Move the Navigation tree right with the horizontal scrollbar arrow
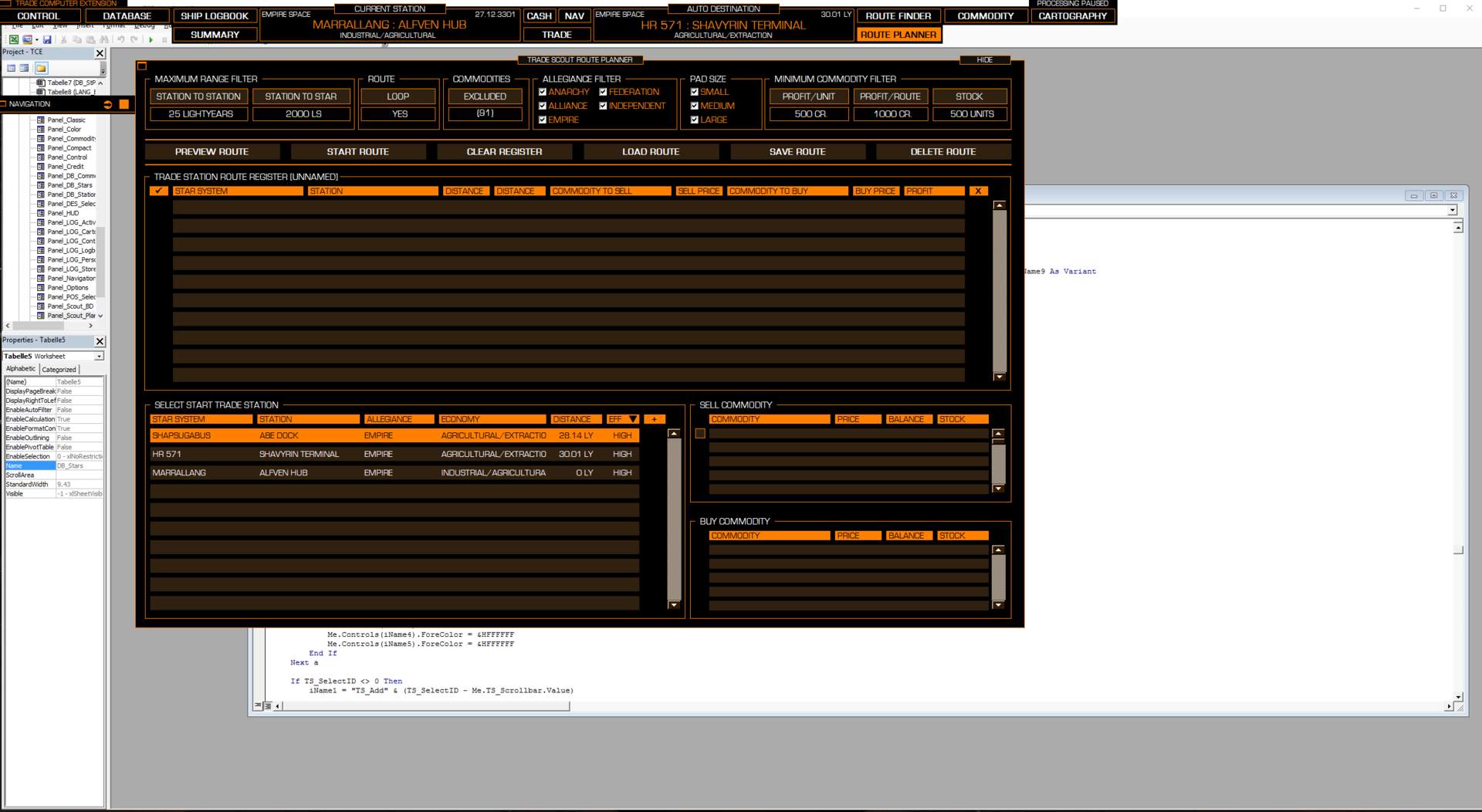Image resolution: width=1482 pixels, height=812 pixels. pyautogui.click(x=90, y=326)
